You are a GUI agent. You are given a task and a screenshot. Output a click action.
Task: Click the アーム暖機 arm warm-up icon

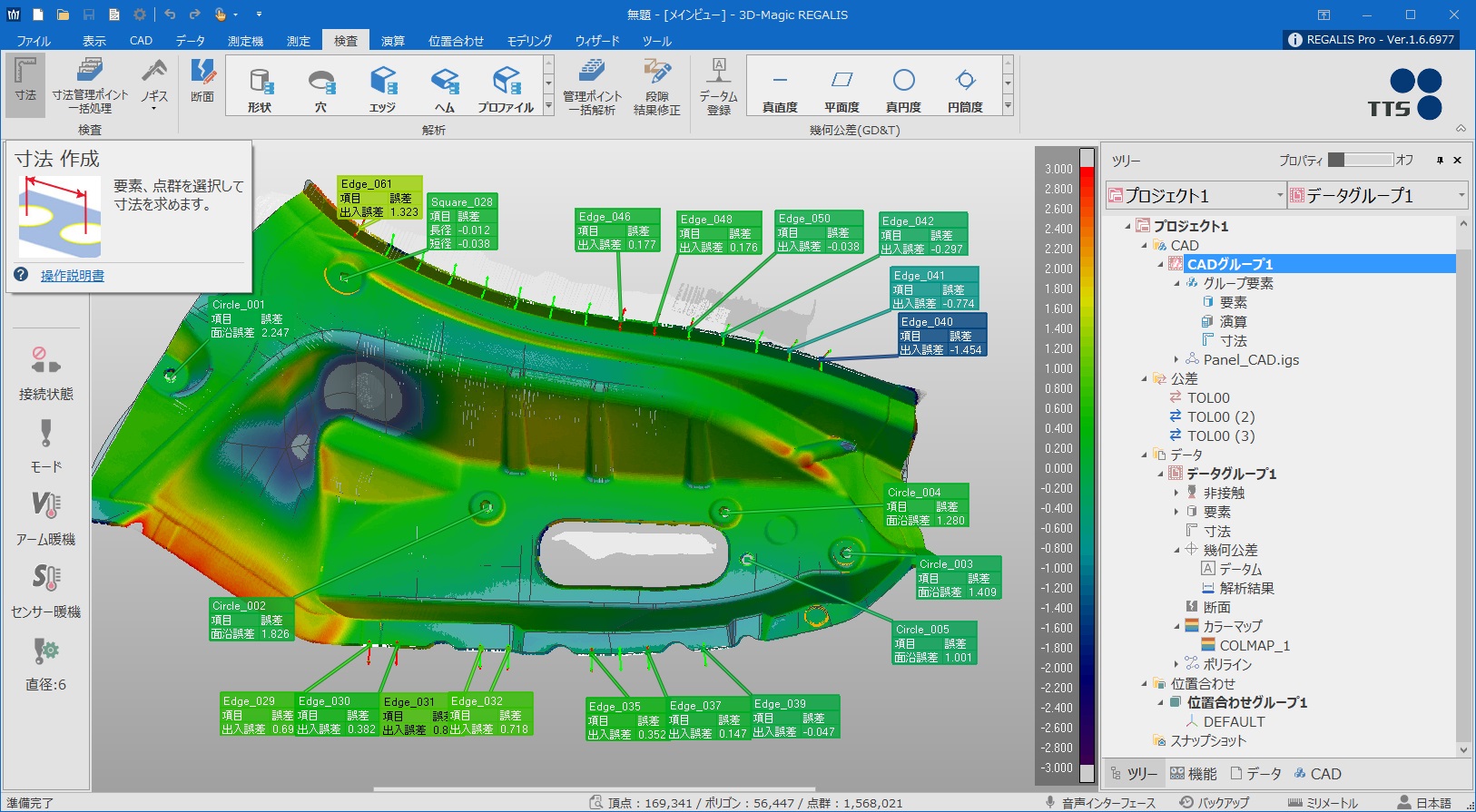(x=46, y=518)
